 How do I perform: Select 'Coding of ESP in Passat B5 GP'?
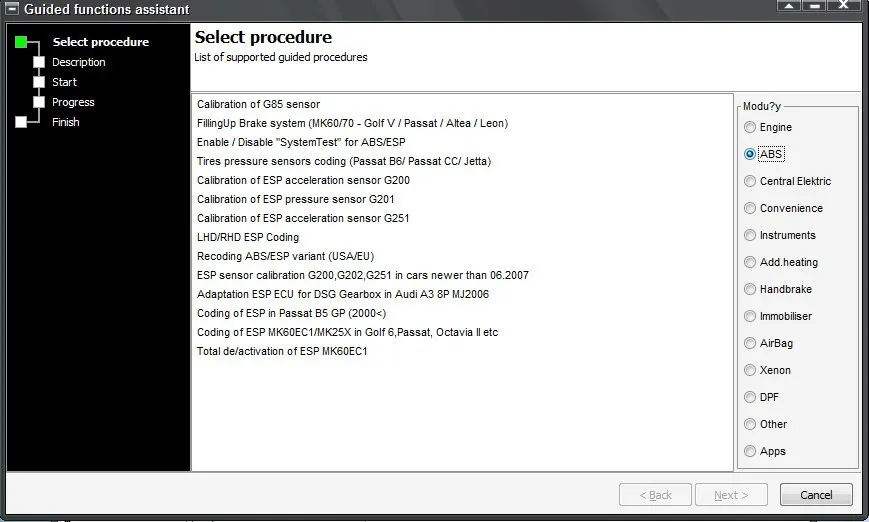point(292,313)
